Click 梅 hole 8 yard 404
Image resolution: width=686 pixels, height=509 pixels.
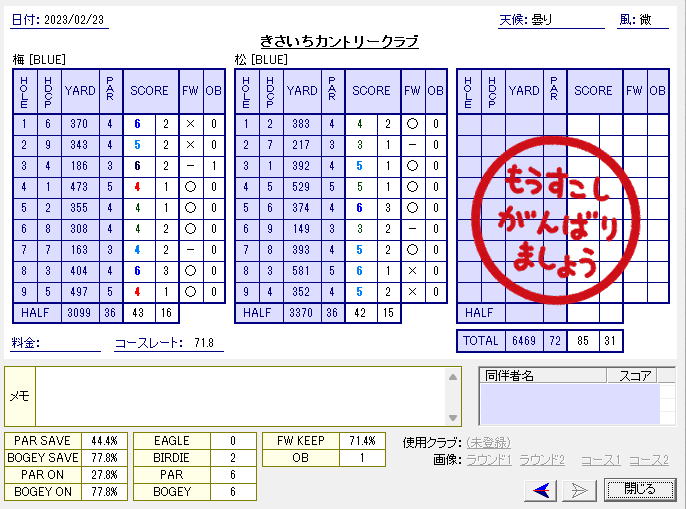(79, 271)
